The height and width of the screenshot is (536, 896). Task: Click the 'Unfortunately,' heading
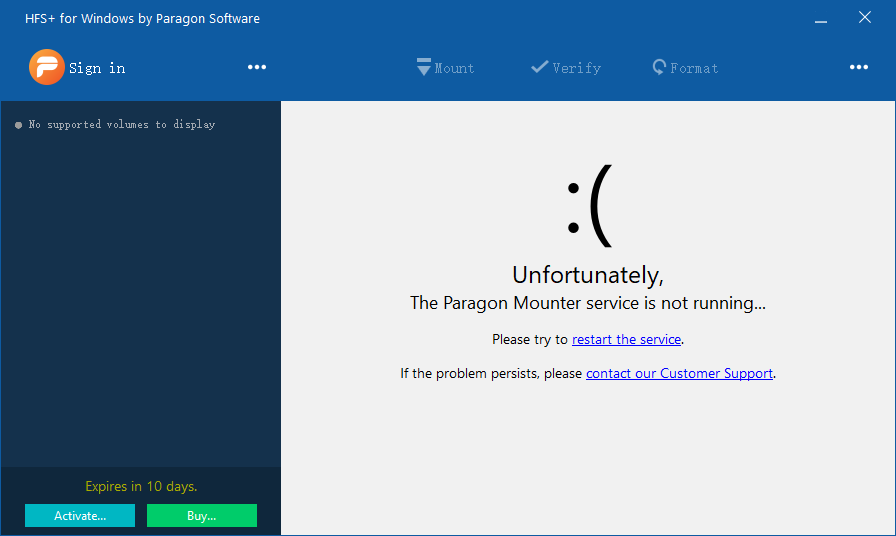pyautogui.click(x=588, y=275)
